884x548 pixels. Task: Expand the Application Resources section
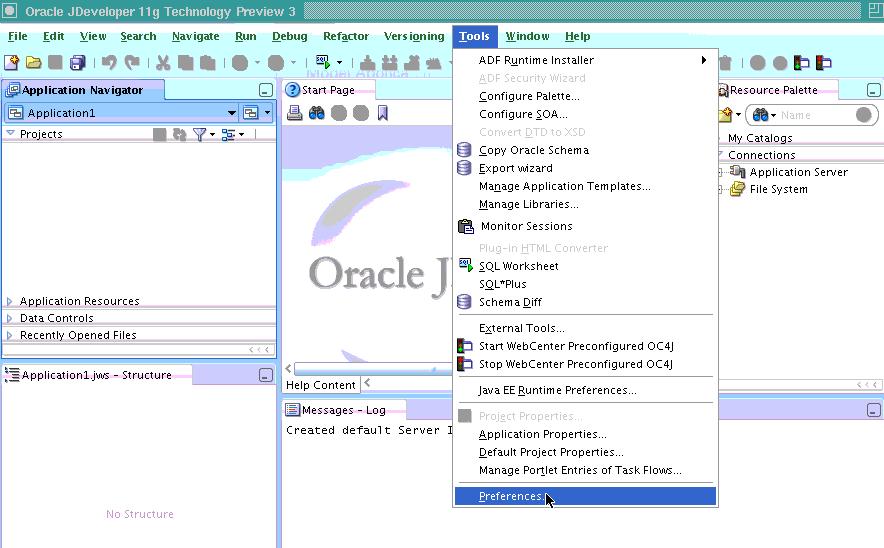[10, 302]
